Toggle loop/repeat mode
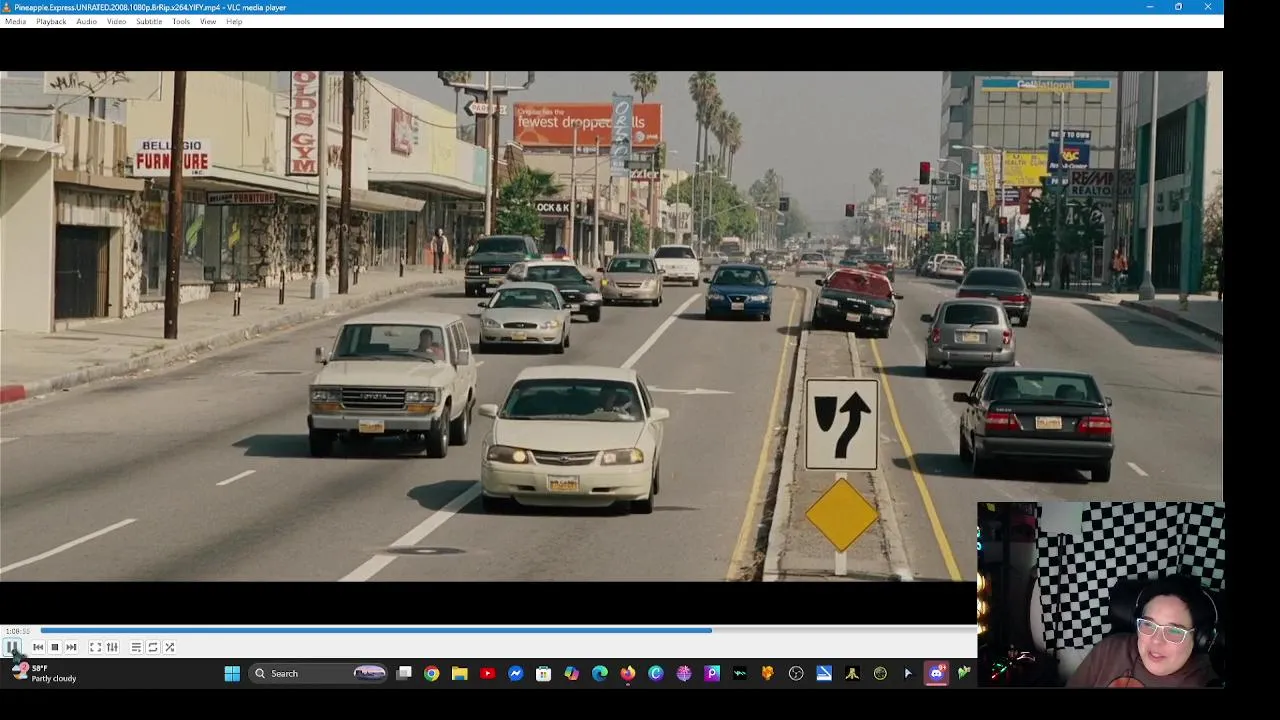This screenshot has height=720, width=1280. (x=153, y=647)
